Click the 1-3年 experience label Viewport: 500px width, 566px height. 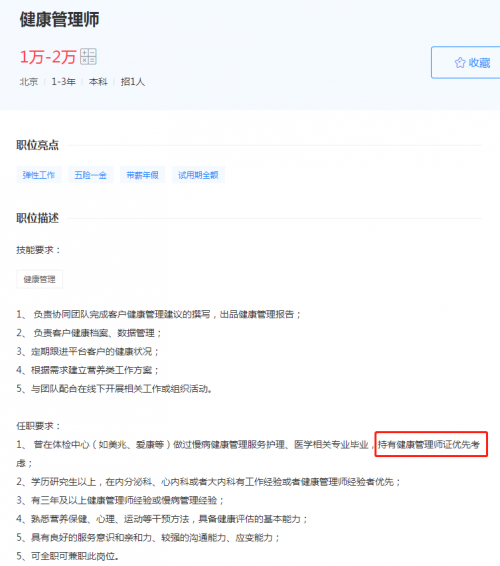point(64,82)
